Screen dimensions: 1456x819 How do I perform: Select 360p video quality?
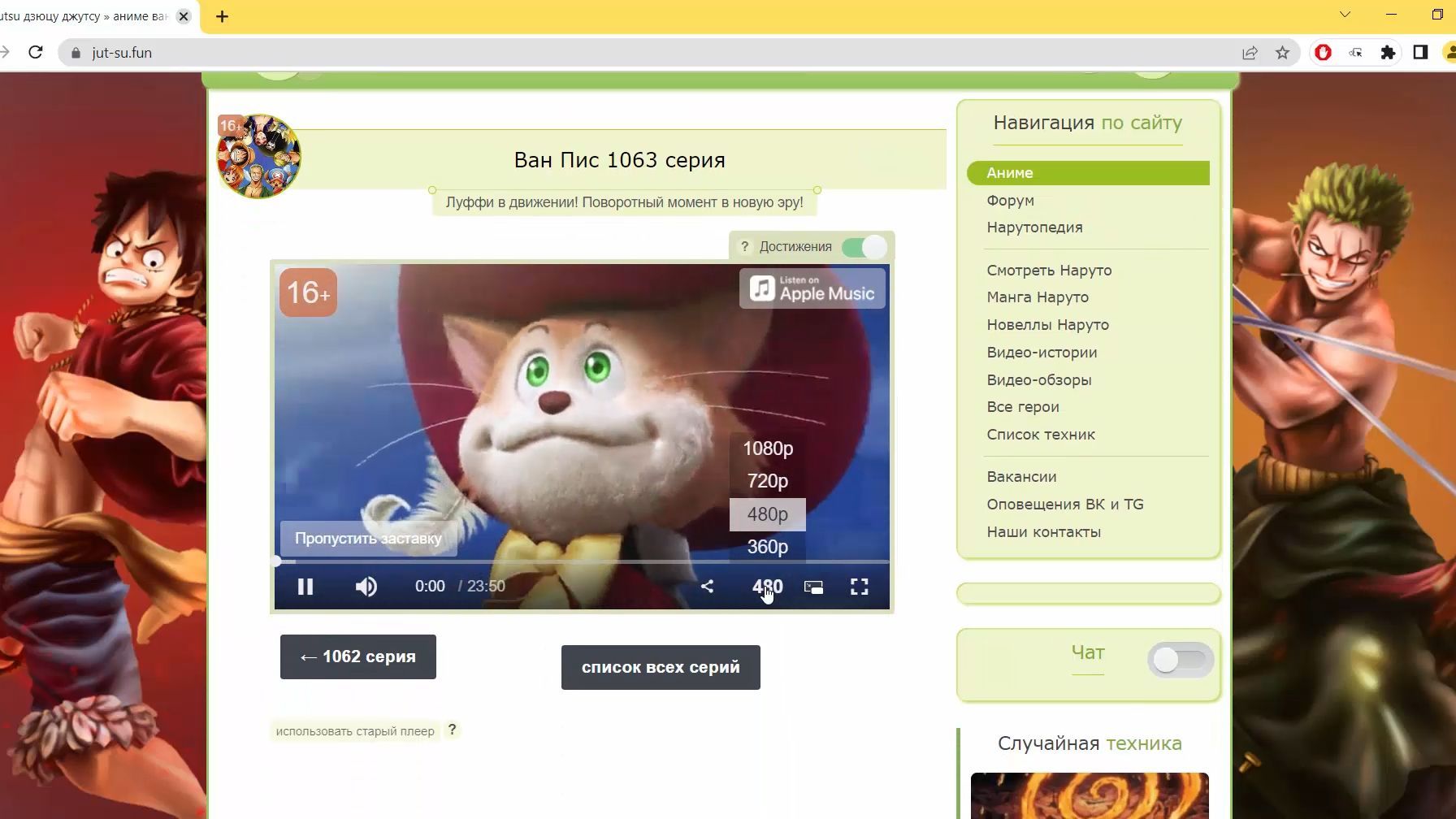768,547
